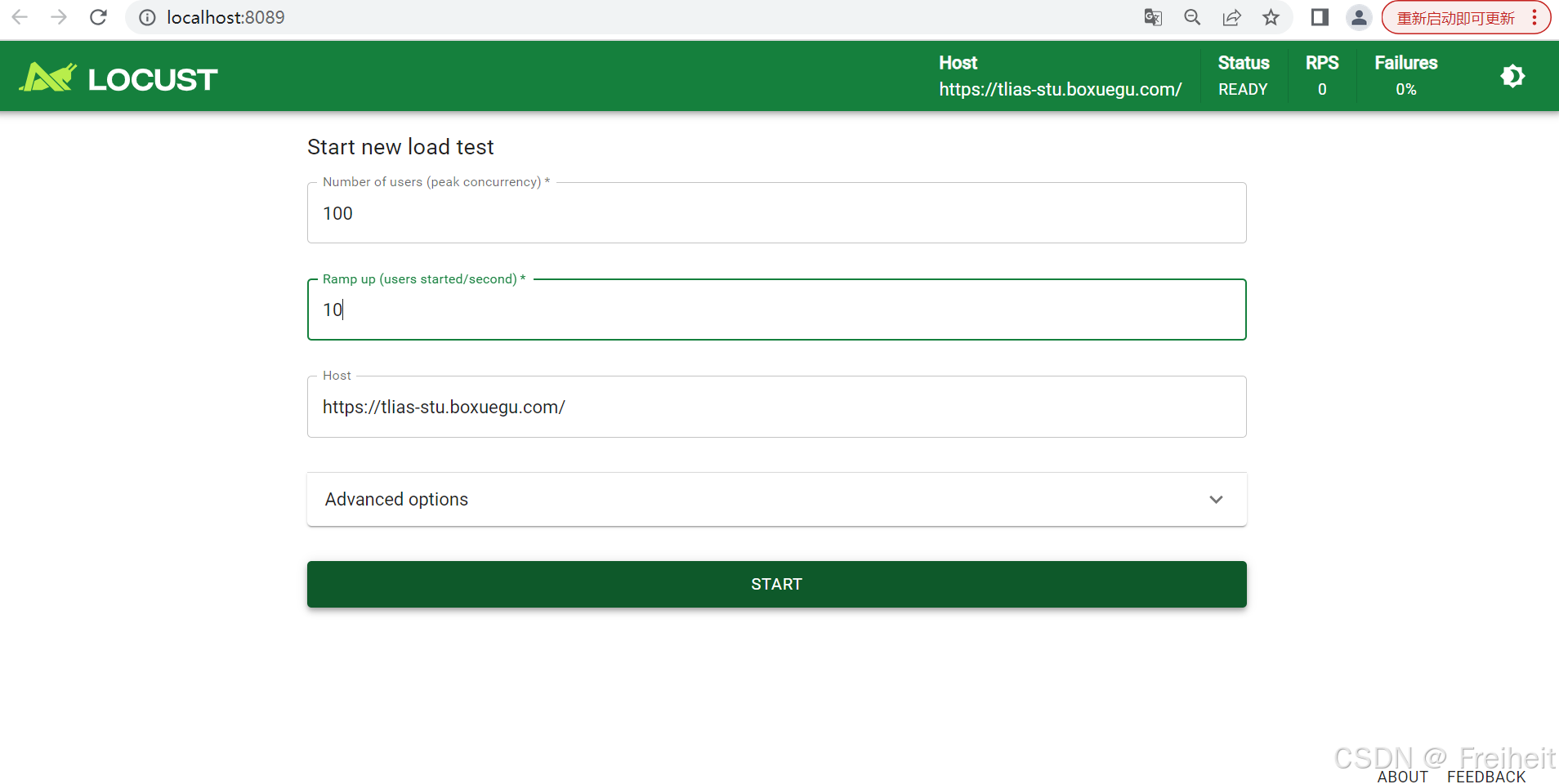Screen dimensions: 1559x784
Task: Open the Chrome three-dot menu
Action: coord(1534,17)
